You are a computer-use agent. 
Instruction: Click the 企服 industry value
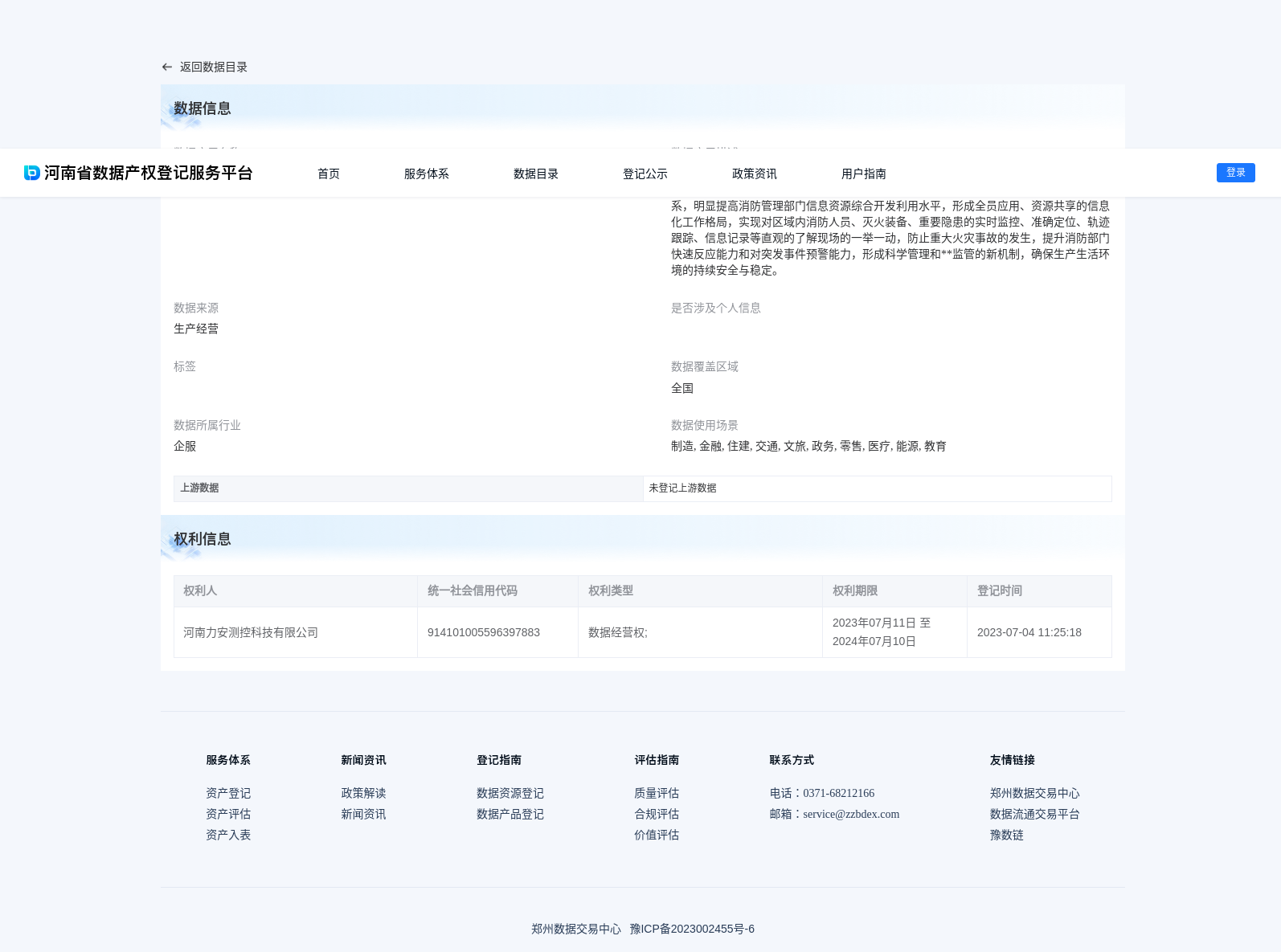point(185,446)
